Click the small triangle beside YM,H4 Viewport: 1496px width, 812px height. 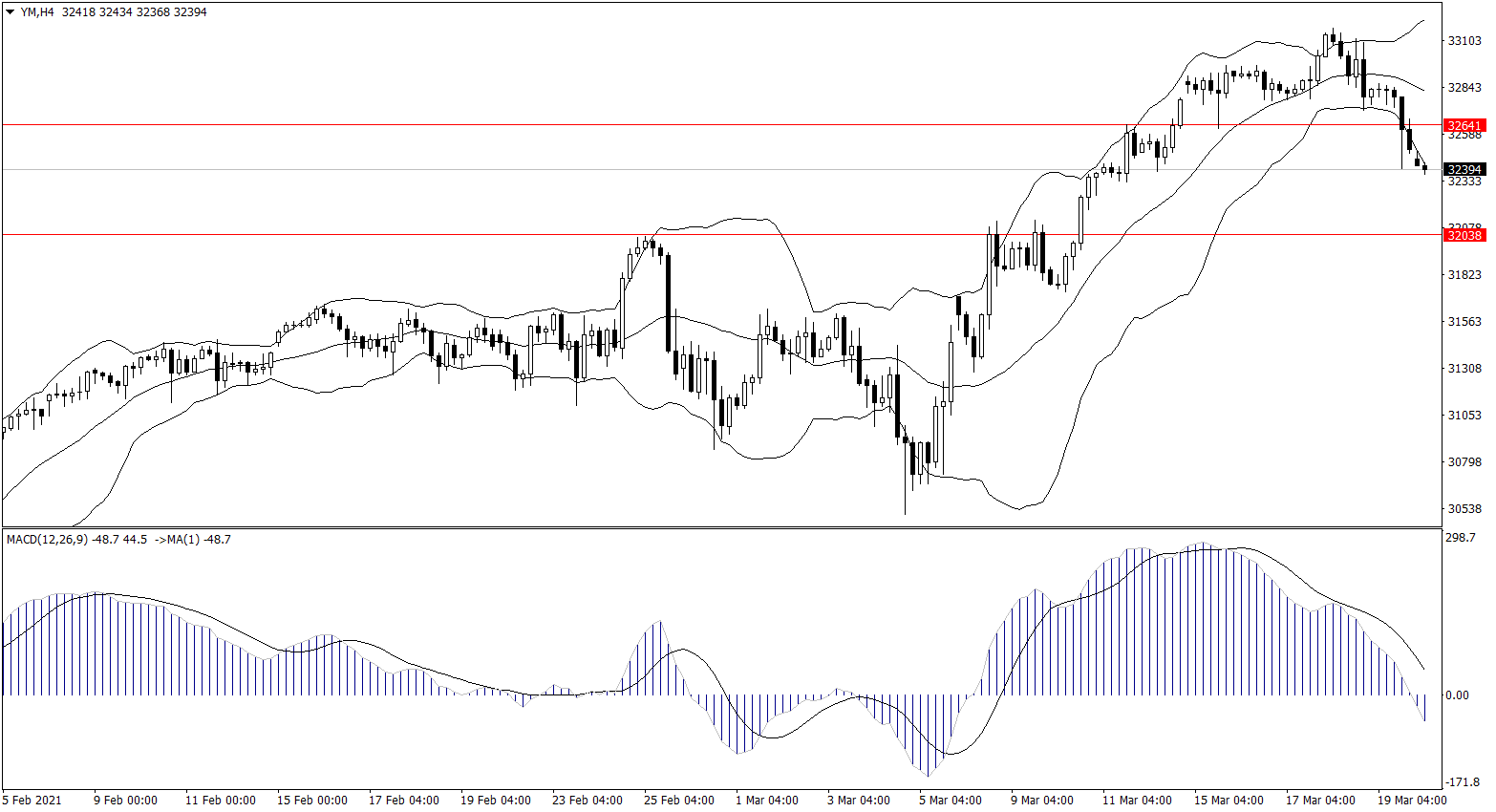pyautogui.click(x=11, y=12)
